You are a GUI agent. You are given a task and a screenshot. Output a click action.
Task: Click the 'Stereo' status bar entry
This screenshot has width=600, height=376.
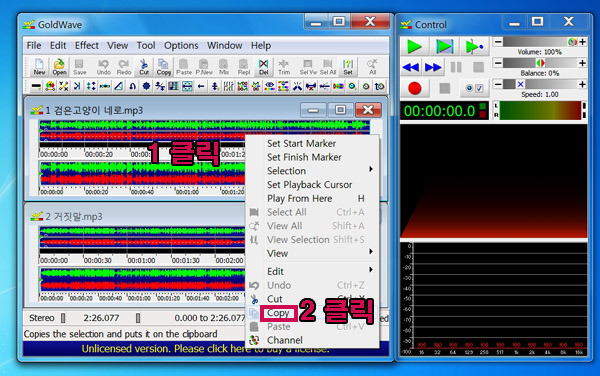point(42,318)
